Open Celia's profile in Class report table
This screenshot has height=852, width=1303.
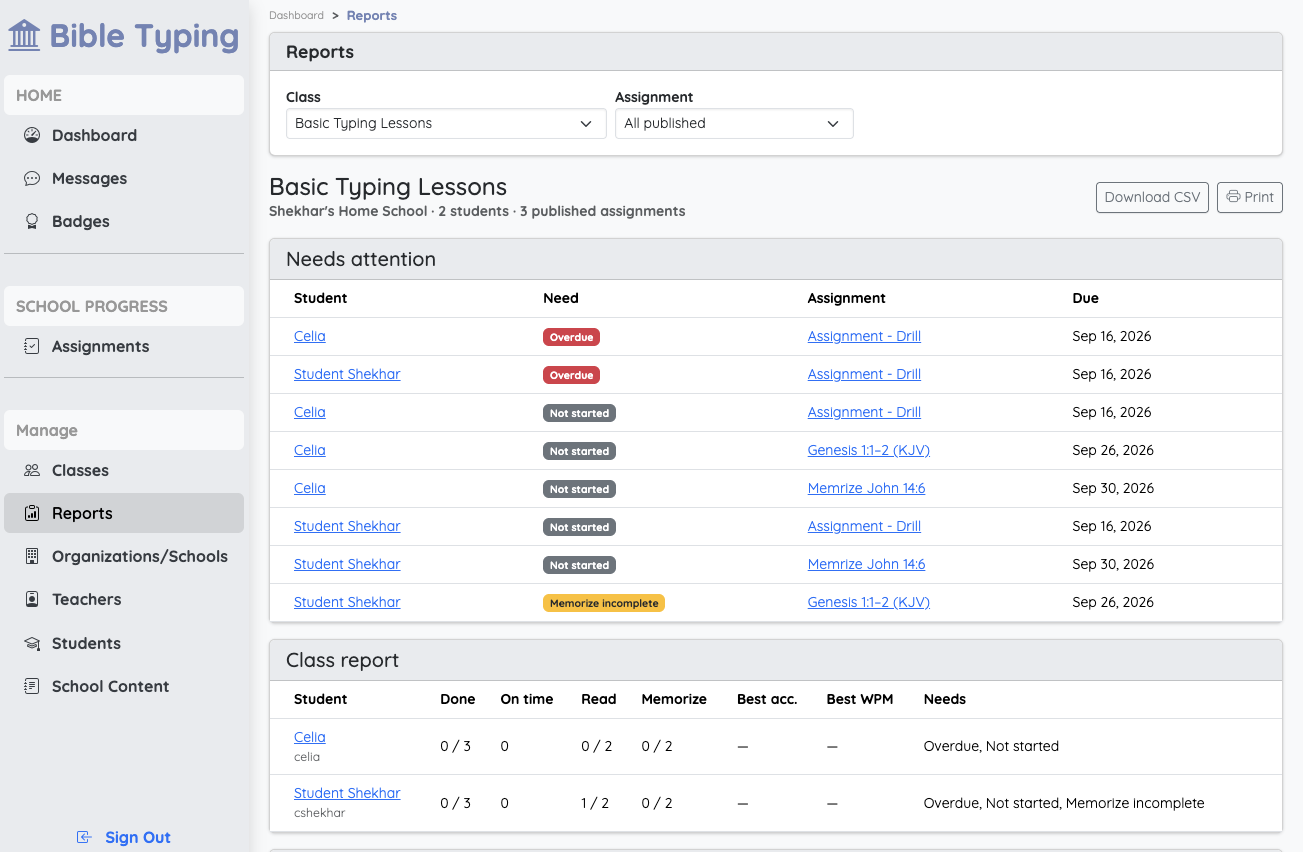[310, 737]
